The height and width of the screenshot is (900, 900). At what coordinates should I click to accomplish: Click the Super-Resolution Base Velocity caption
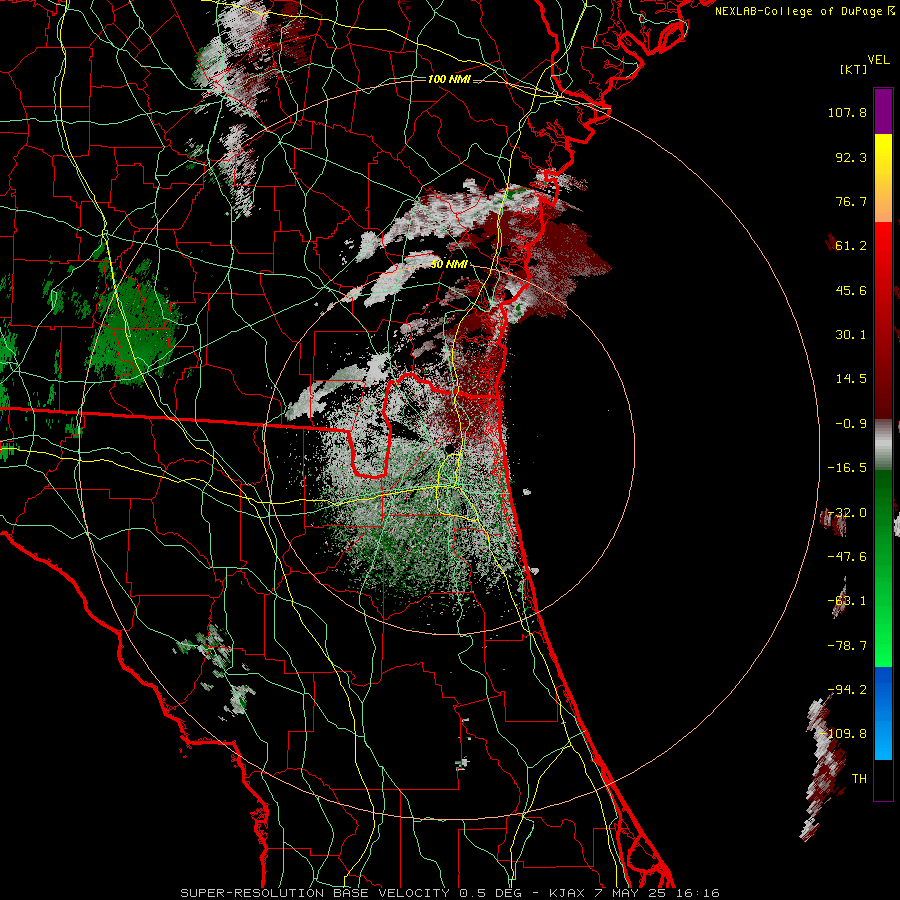[x=449, y=893]
